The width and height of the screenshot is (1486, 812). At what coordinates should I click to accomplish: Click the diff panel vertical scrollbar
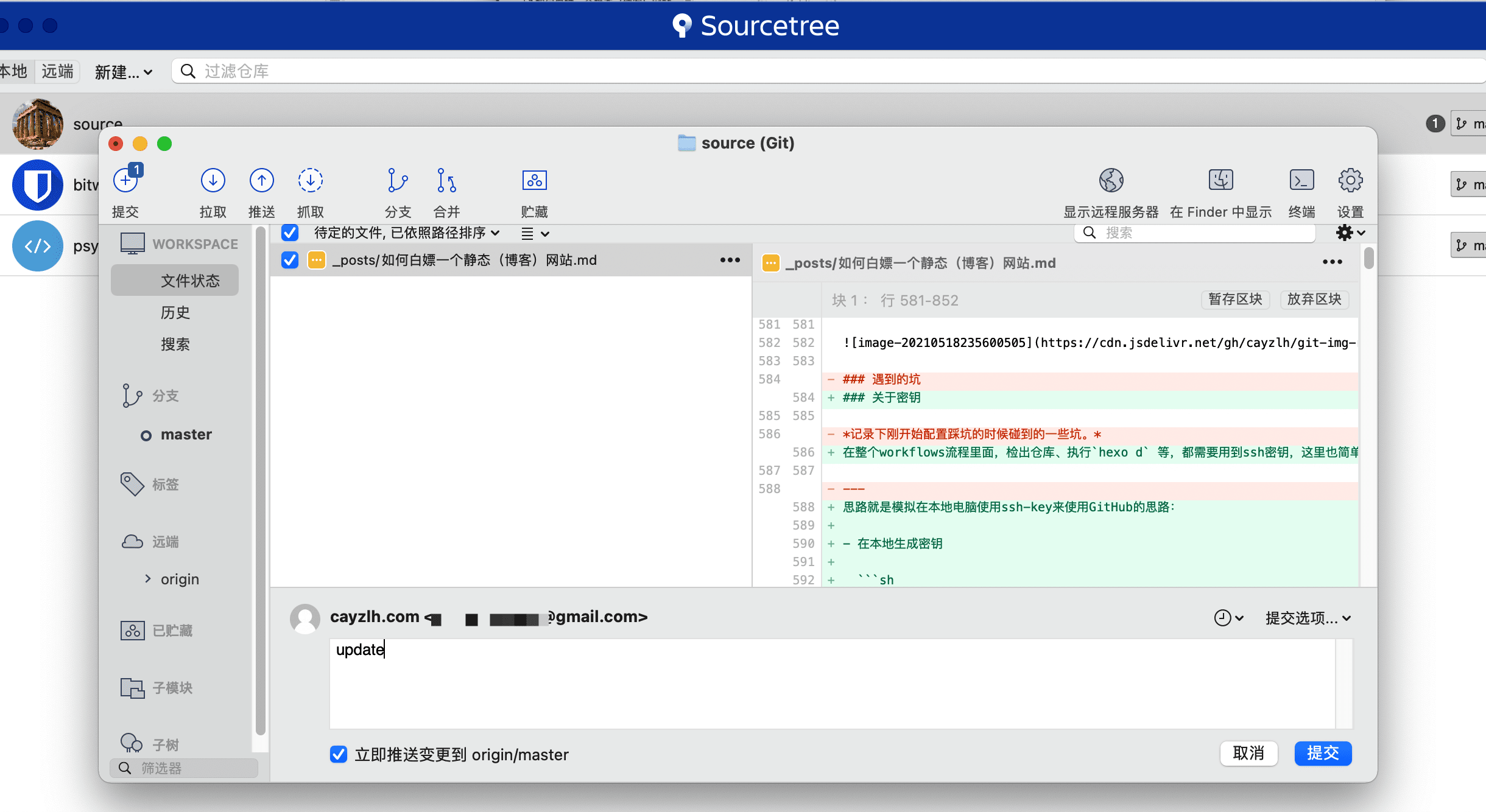1368,259
